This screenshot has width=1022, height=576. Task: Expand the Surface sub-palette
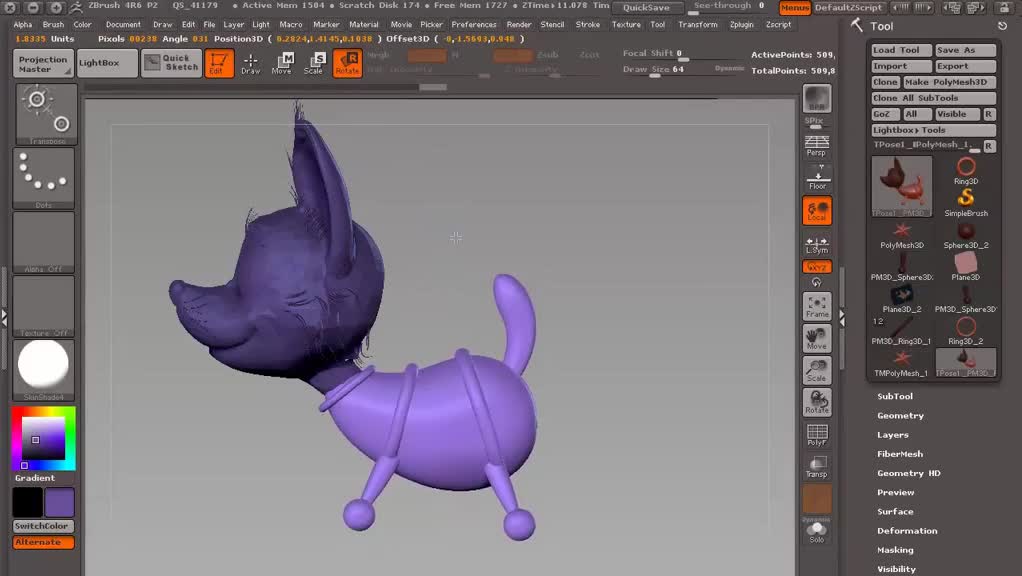[x=895, y=511]
